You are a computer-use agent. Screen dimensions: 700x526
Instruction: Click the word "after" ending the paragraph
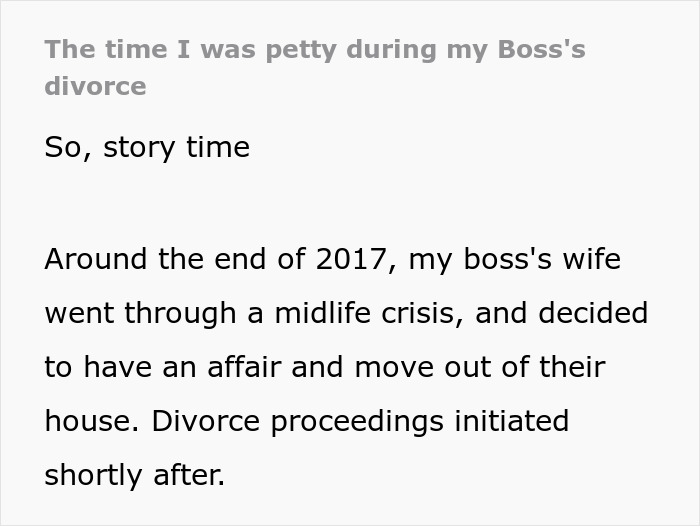pyautogui.click(x=184, y=476)
